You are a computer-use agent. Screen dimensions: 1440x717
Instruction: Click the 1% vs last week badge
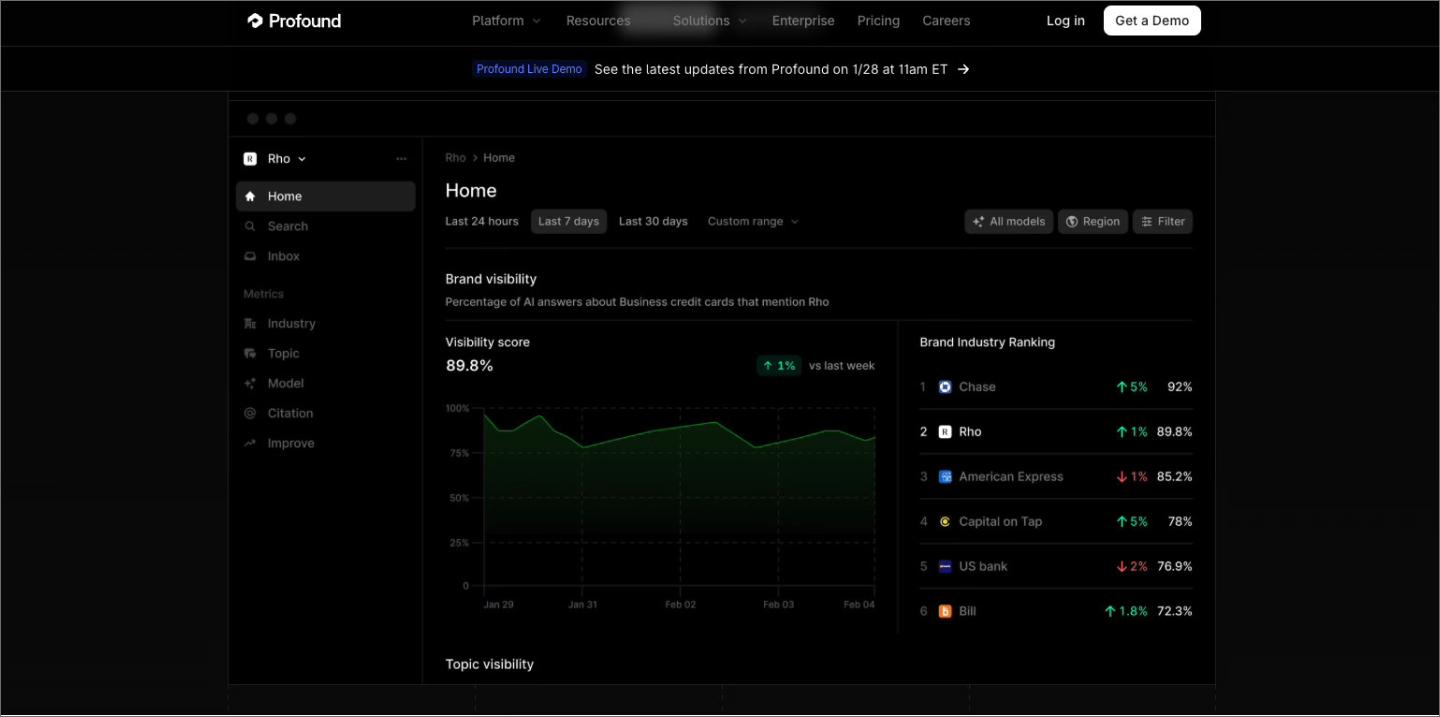(x=779, y=366)
